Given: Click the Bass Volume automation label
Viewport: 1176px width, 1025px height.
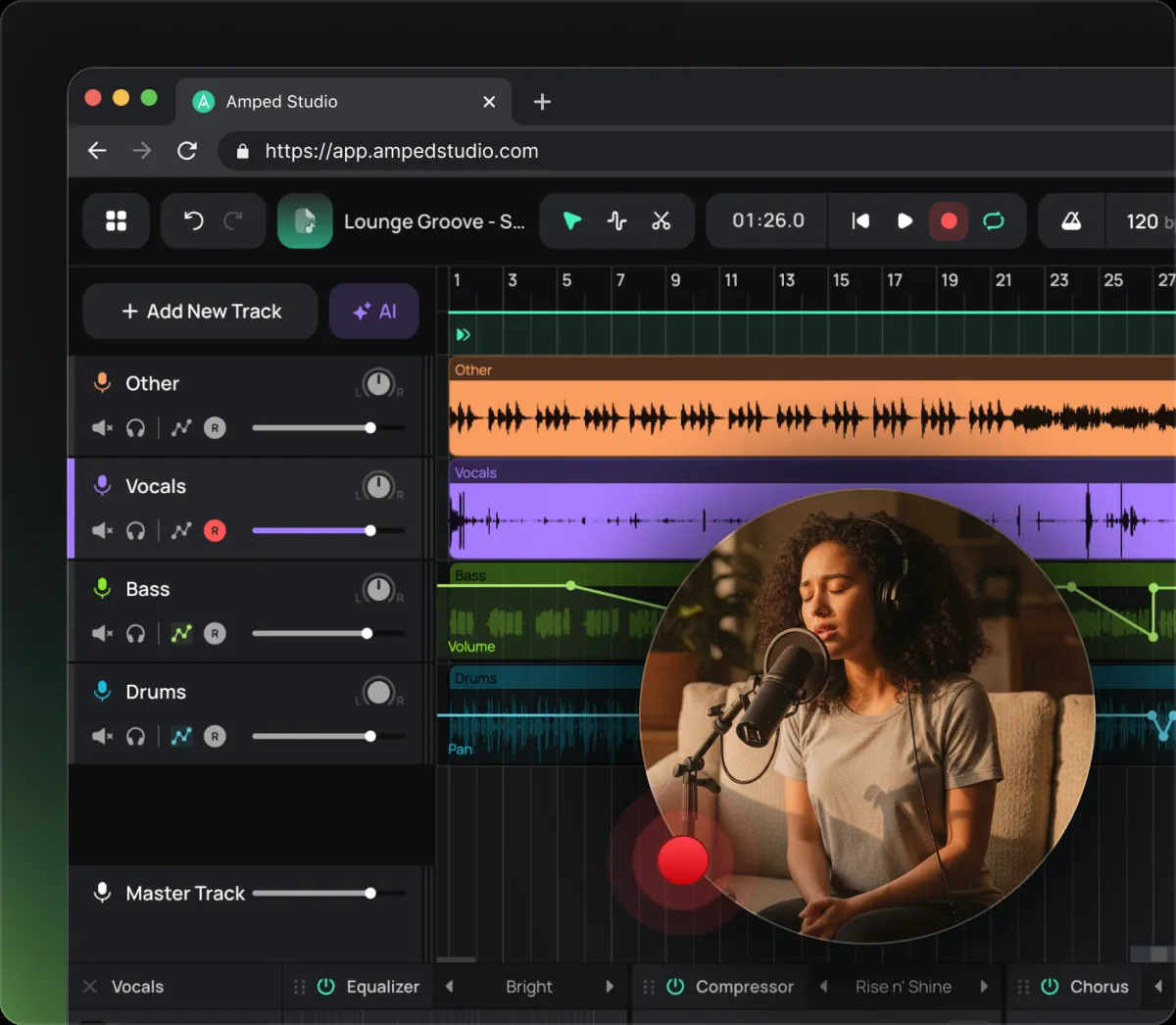Looking at the screenshot, I should click(x=471, y=647).
